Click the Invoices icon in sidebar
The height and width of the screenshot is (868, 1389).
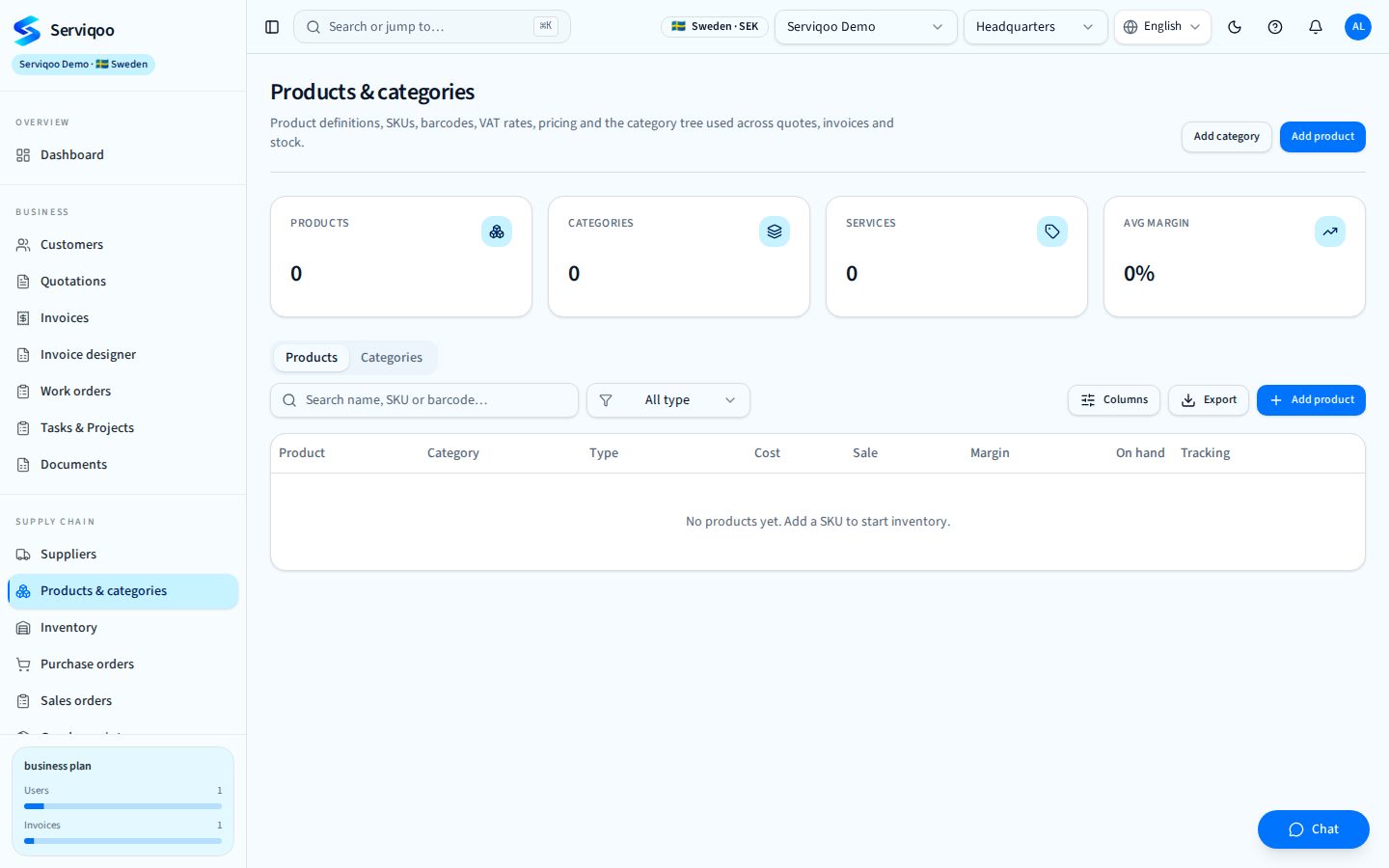pos(23,318)
